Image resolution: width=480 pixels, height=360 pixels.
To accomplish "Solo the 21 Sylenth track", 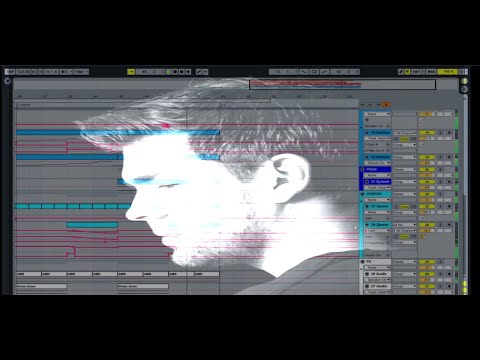I will point(440,182).
